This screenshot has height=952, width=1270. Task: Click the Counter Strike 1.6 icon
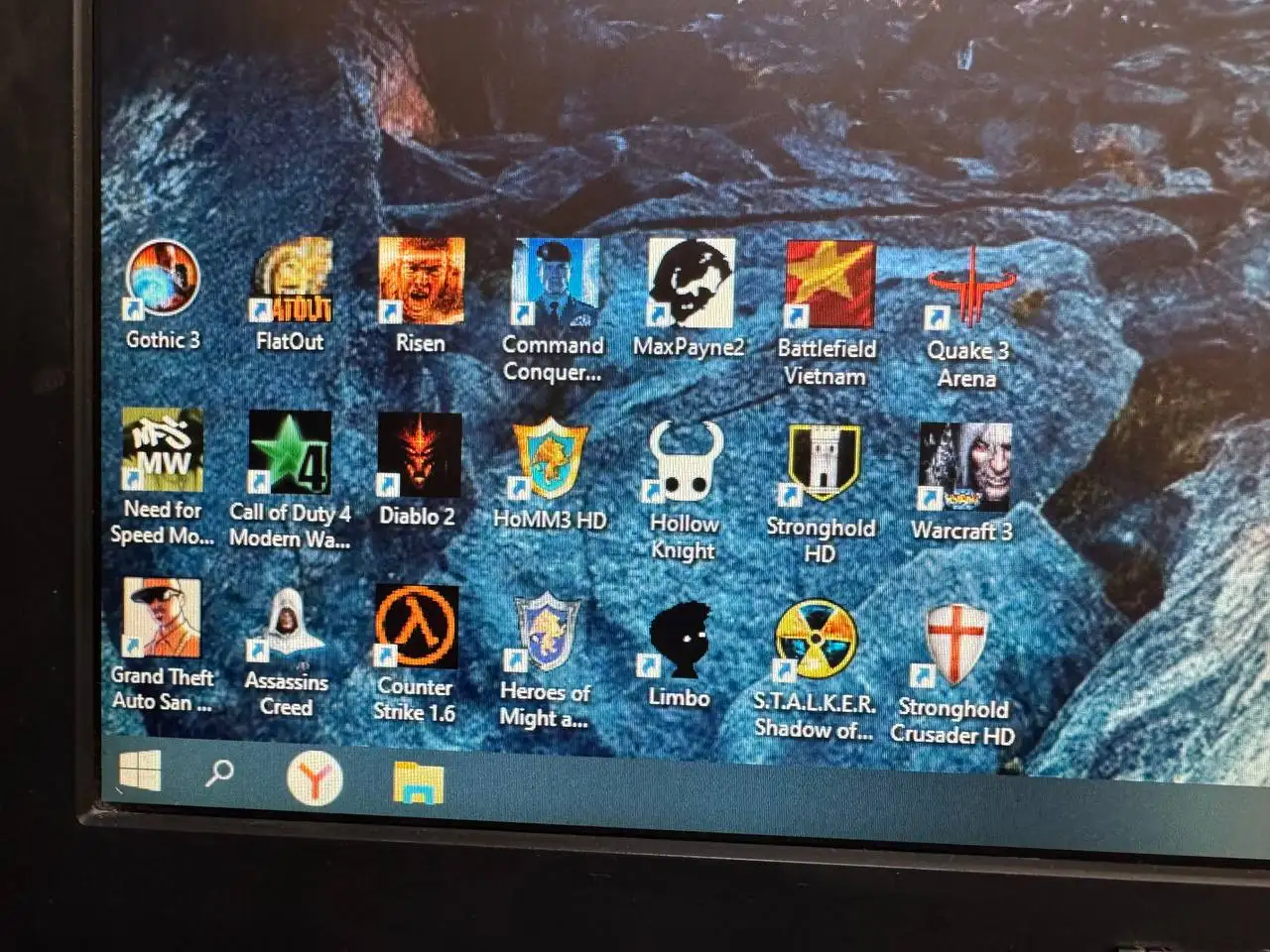coord(416,627)
